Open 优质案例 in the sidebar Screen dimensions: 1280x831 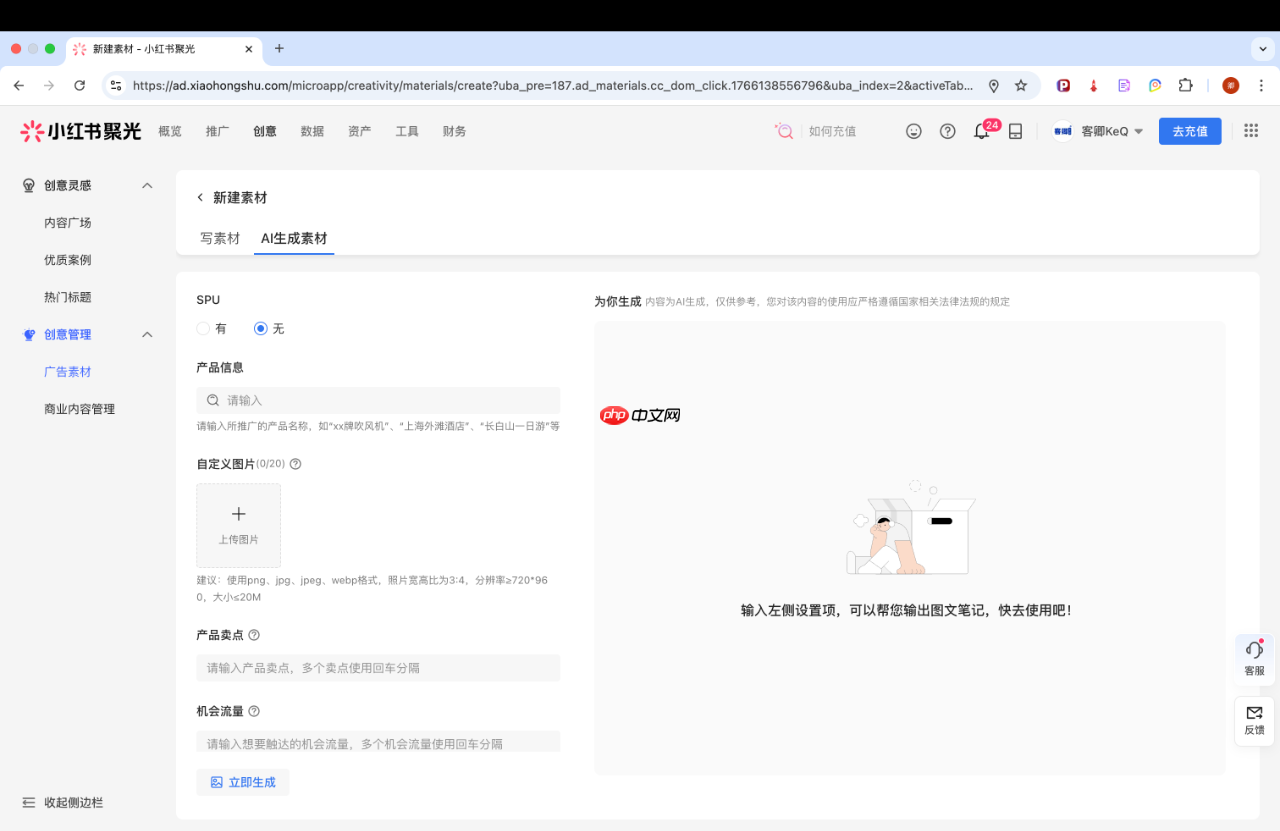[68, 260]
